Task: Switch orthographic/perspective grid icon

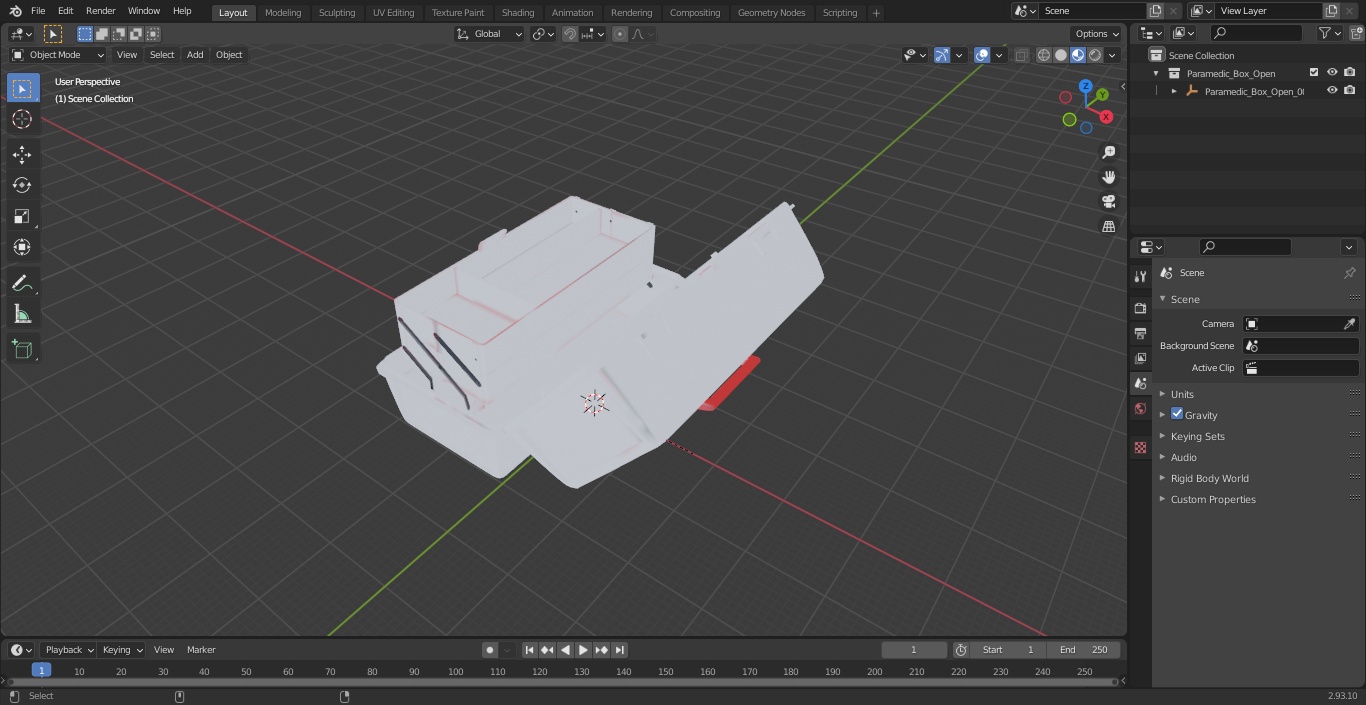Action: tap(1108, 226)
